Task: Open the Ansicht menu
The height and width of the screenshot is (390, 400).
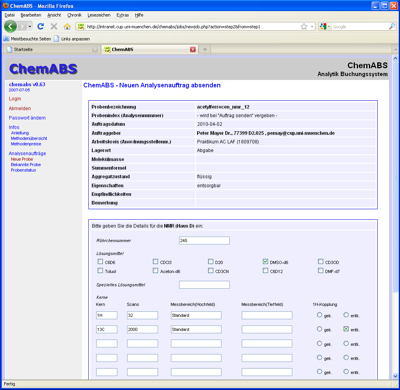Action: (x=54, y=15)
